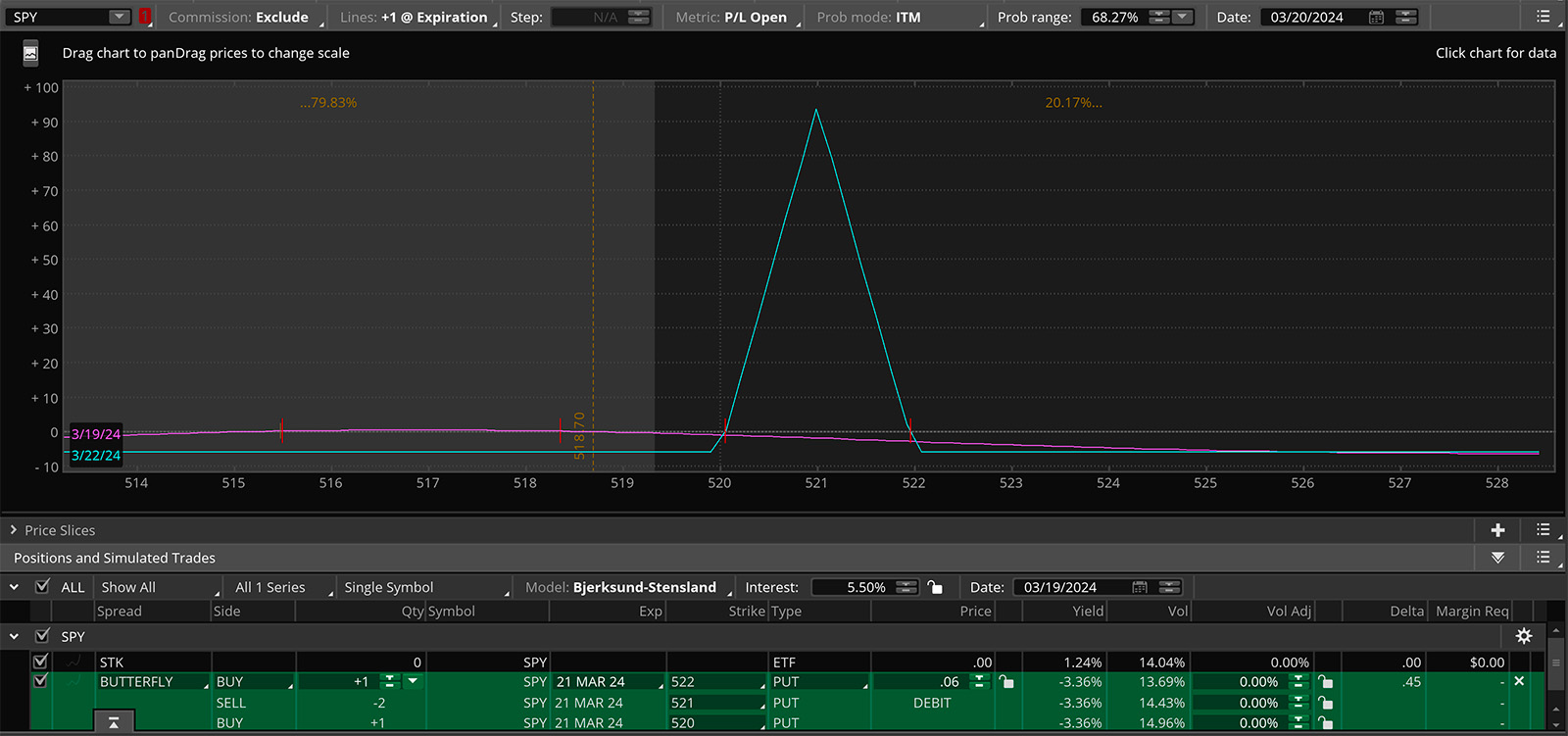Screen dimensions: 1568x736
Task: Remove the BUTTERFLY simulated trade with X
Action: tap(1519, 681)
